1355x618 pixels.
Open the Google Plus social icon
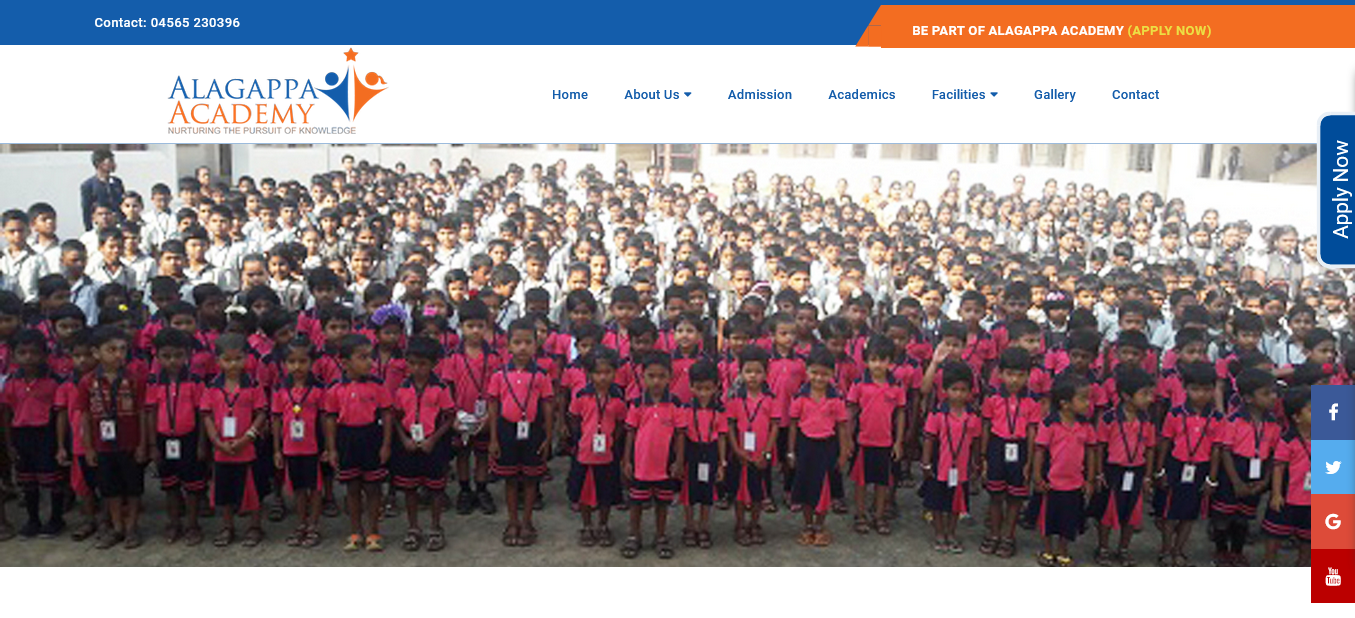coord(1333,521)
